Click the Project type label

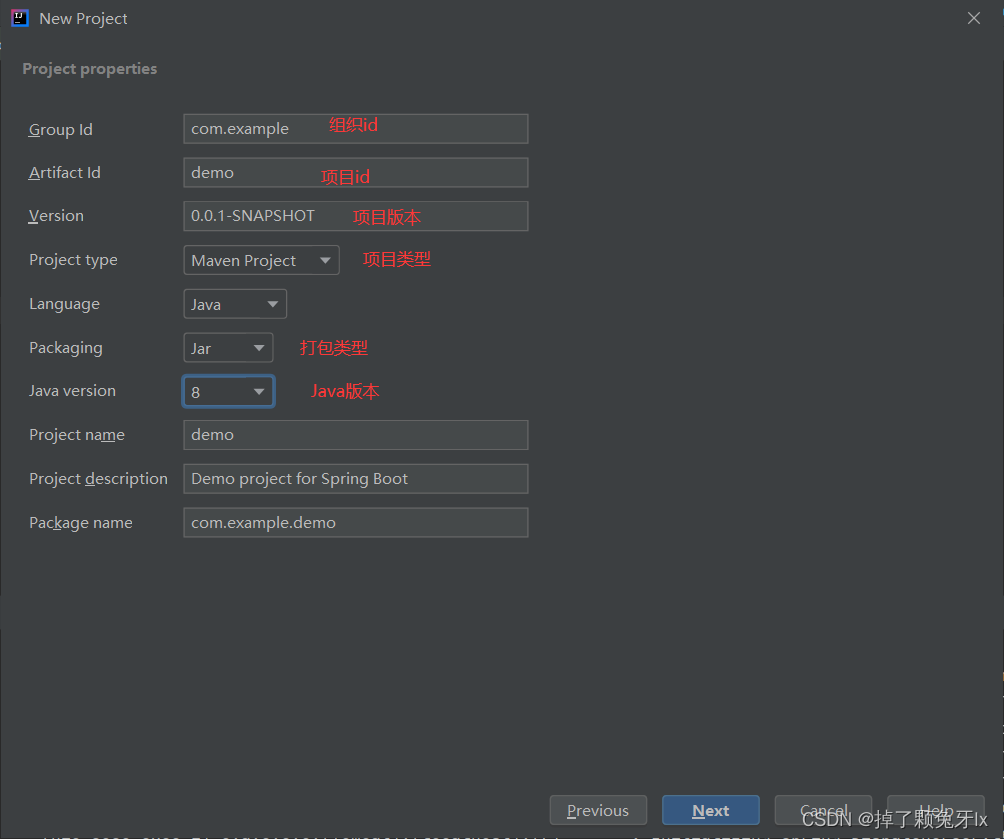coord(74,260)
